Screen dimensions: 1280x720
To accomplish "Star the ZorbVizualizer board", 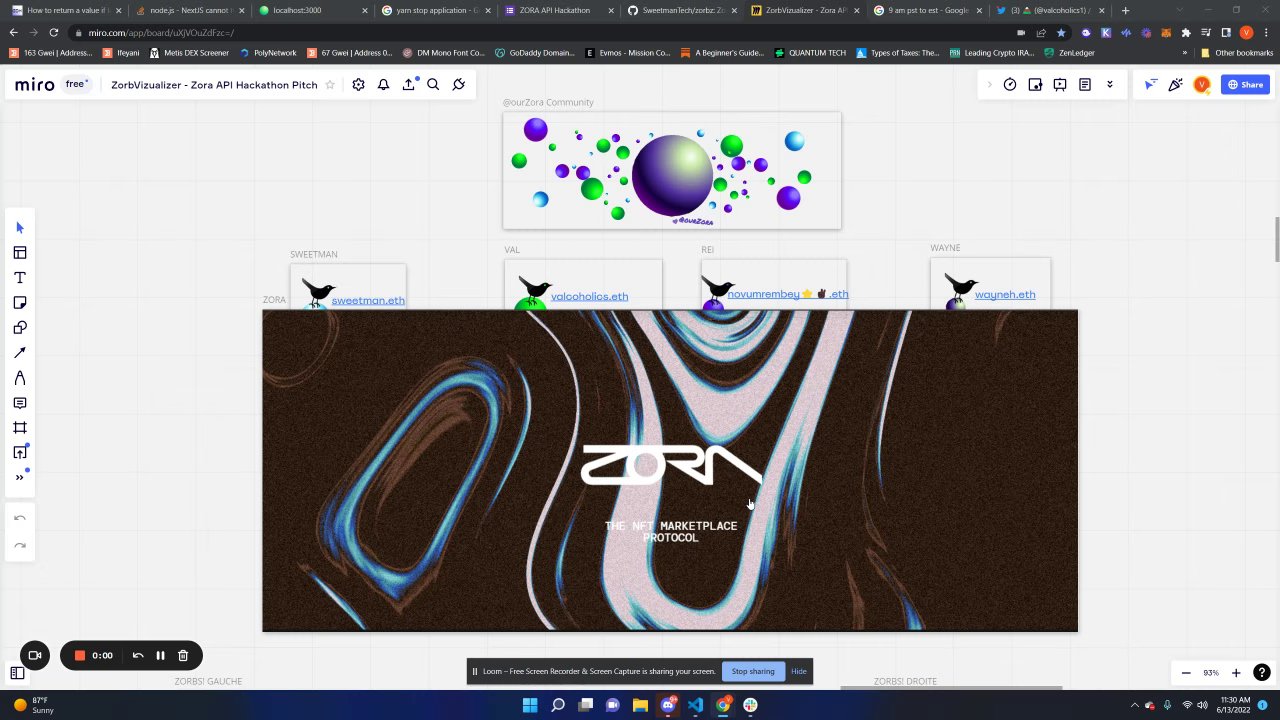I will coord(330,85).
